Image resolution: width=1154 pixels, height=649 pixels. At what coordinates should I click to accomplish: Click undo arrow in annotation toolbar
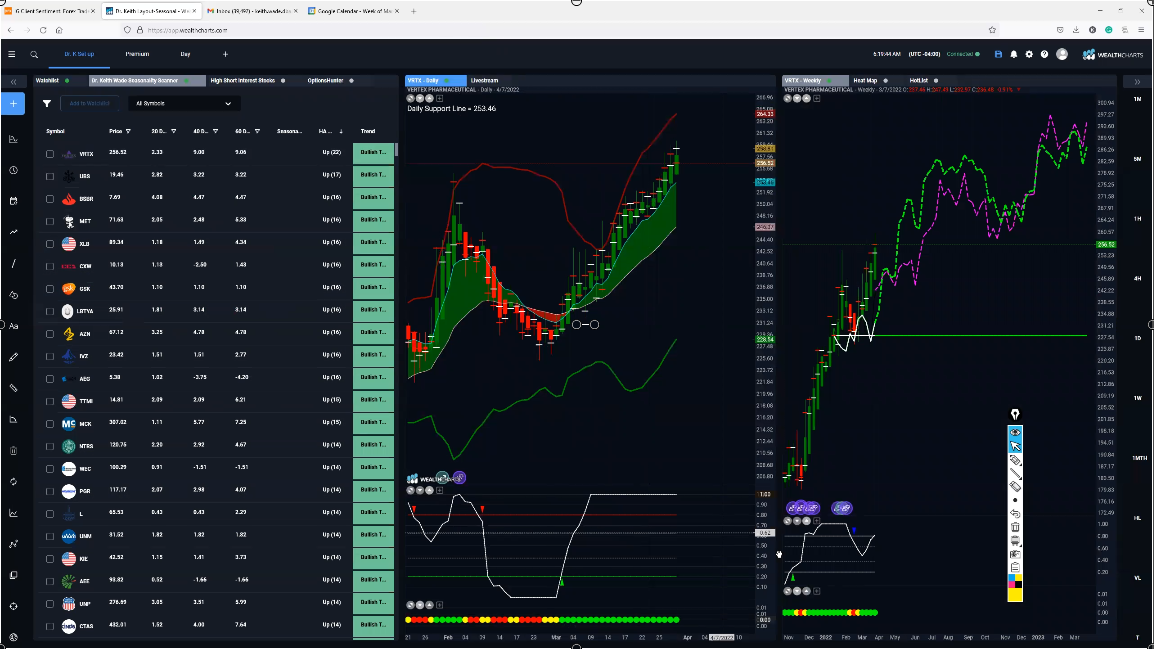tap(1015, 514)
